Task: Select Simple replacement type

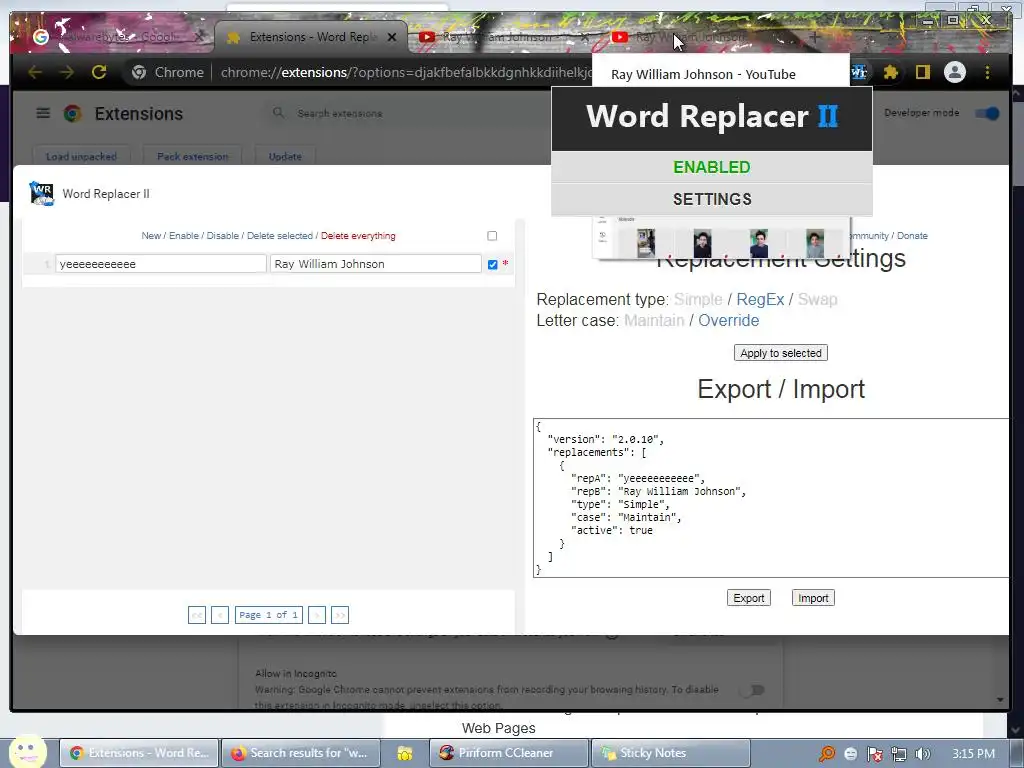Action: click(x=698, y=299)
